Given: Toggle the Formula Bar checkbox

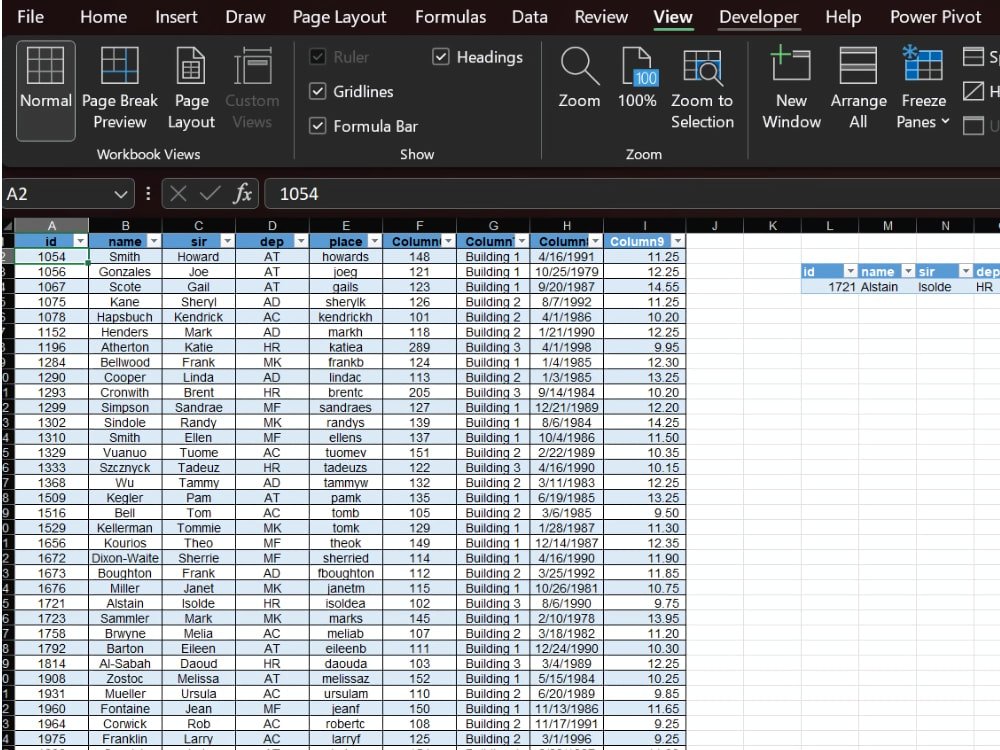Looking at the screenshot, I should coord(318,126).
